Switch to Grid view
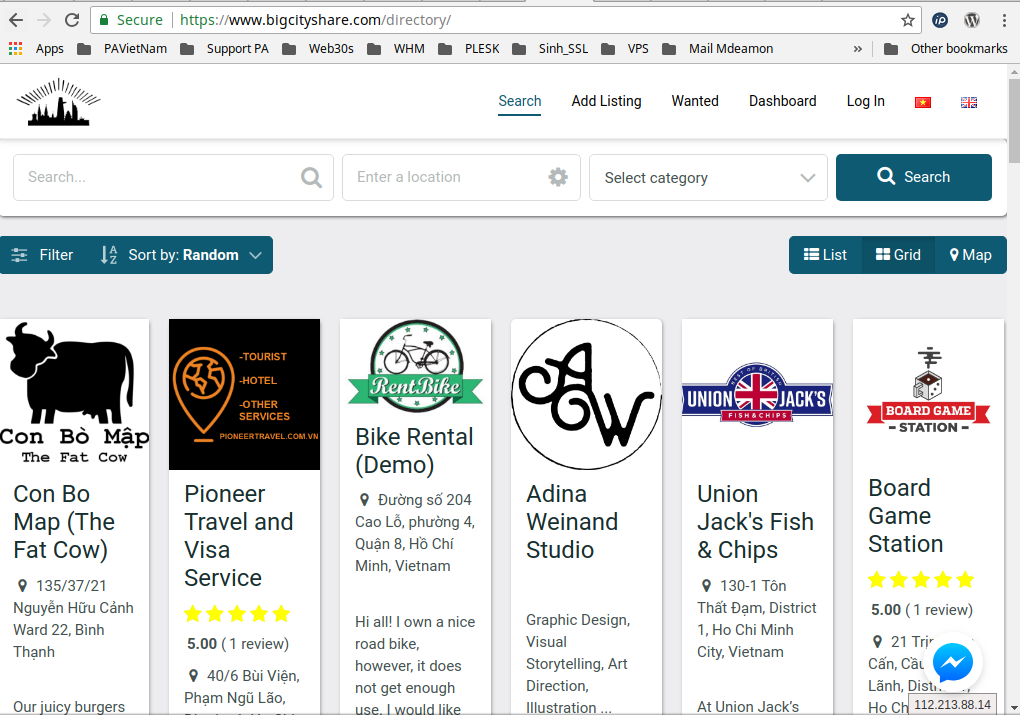 coord(898,255)
